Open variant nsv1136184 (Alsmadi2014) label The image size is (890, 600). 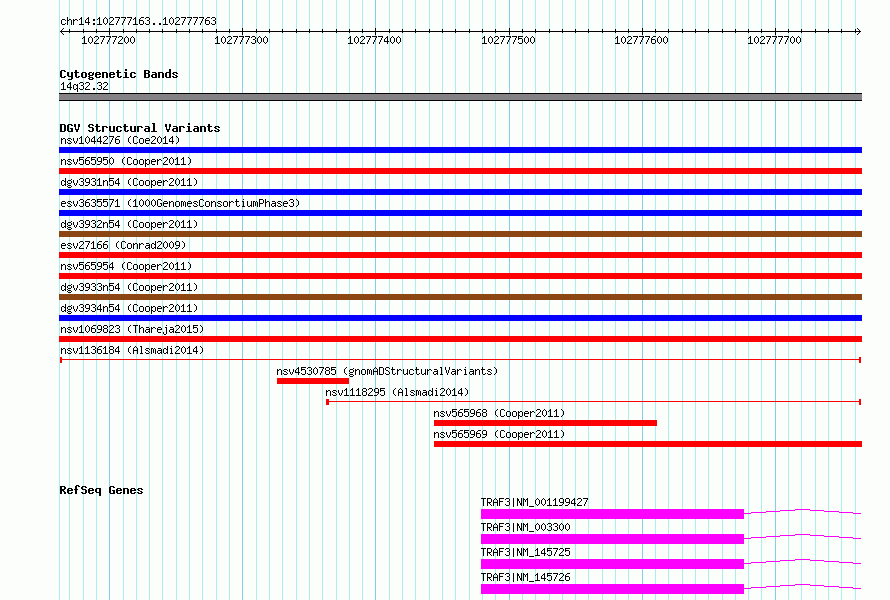click(x=132, y=350)
